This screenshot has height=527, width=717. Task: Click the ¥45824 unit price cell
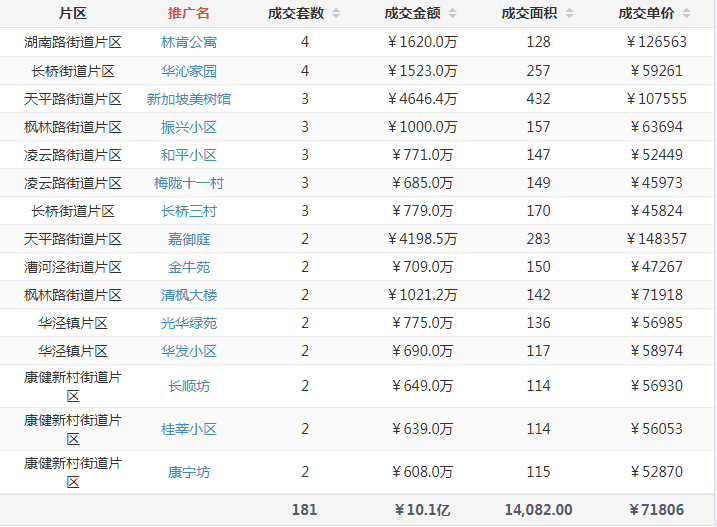(656, 211)
